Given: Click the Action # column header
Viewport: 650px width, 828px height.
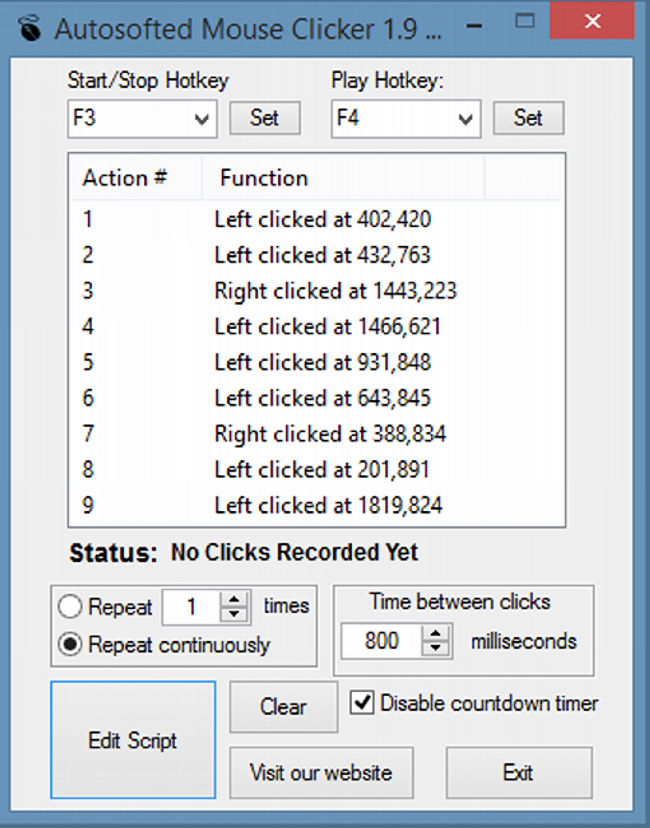Looking at the screenshot, I should click(x=136, y=178).
